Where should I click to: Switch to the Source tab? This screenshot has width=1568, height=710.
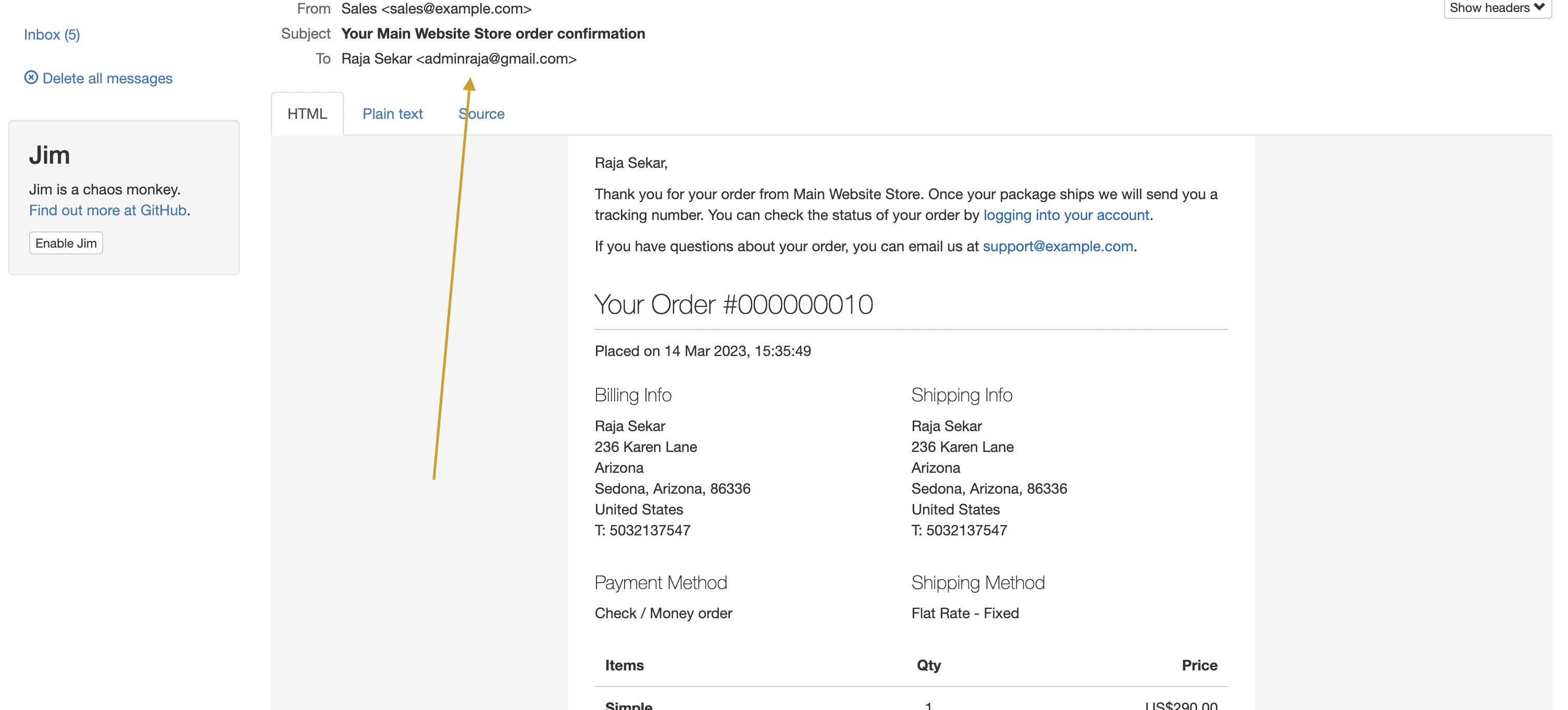[x=481, y=113]
